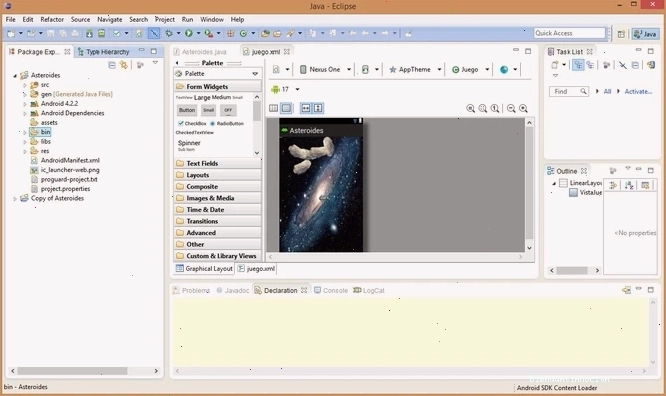666x396 pixels.
Task: Toggle Link with Editor in Package Explorer
Action: (x=124, y=65)
